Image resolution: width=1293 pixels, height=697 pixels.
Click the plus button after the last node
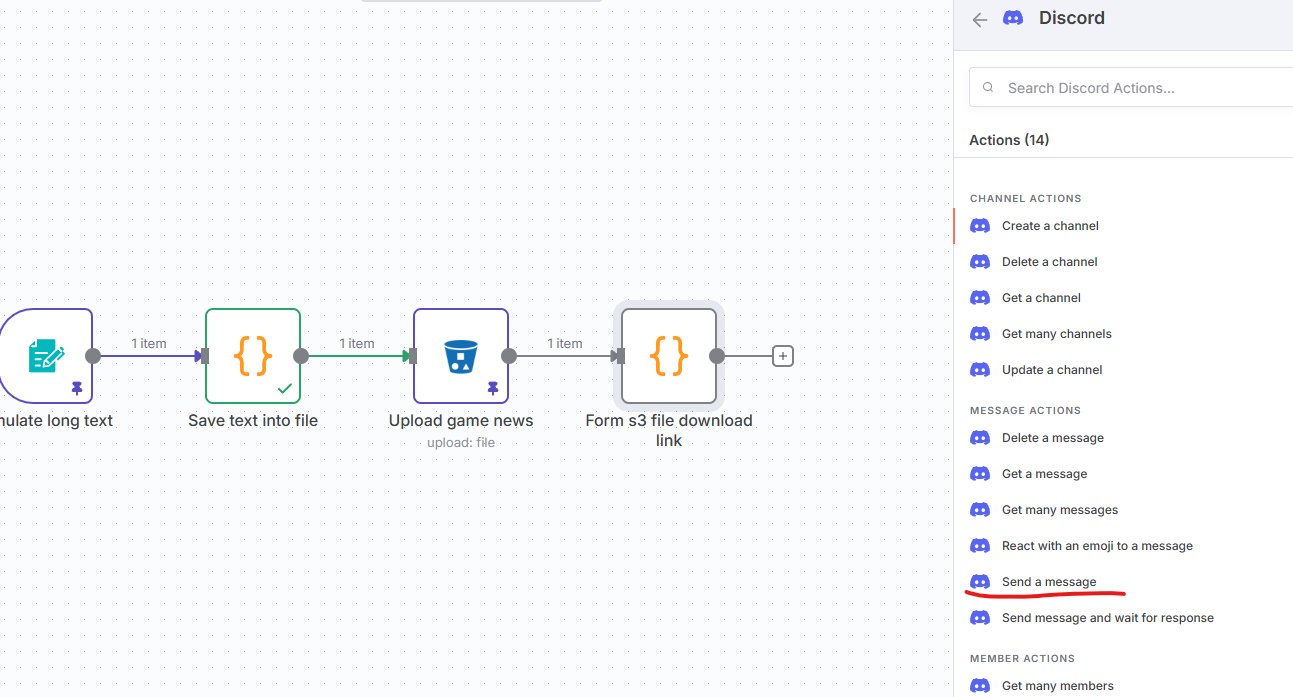point(782,355)
